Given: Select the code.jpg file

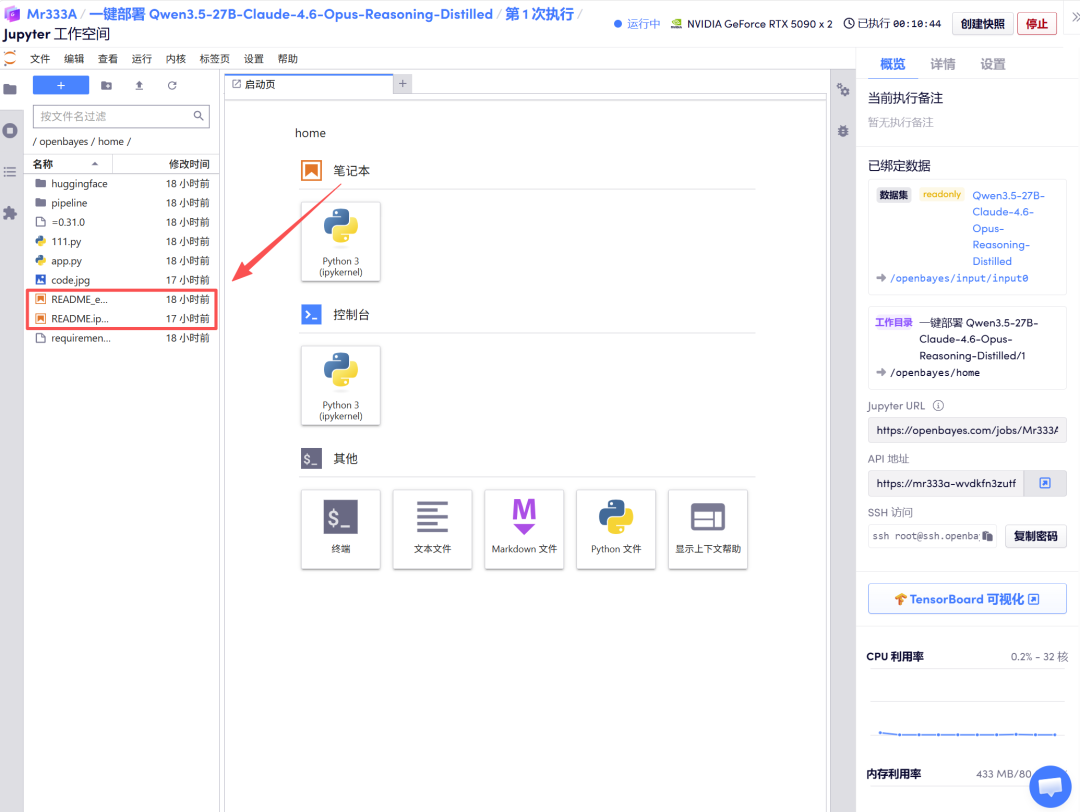Looking at the screenshot, I should coord(121,280).
